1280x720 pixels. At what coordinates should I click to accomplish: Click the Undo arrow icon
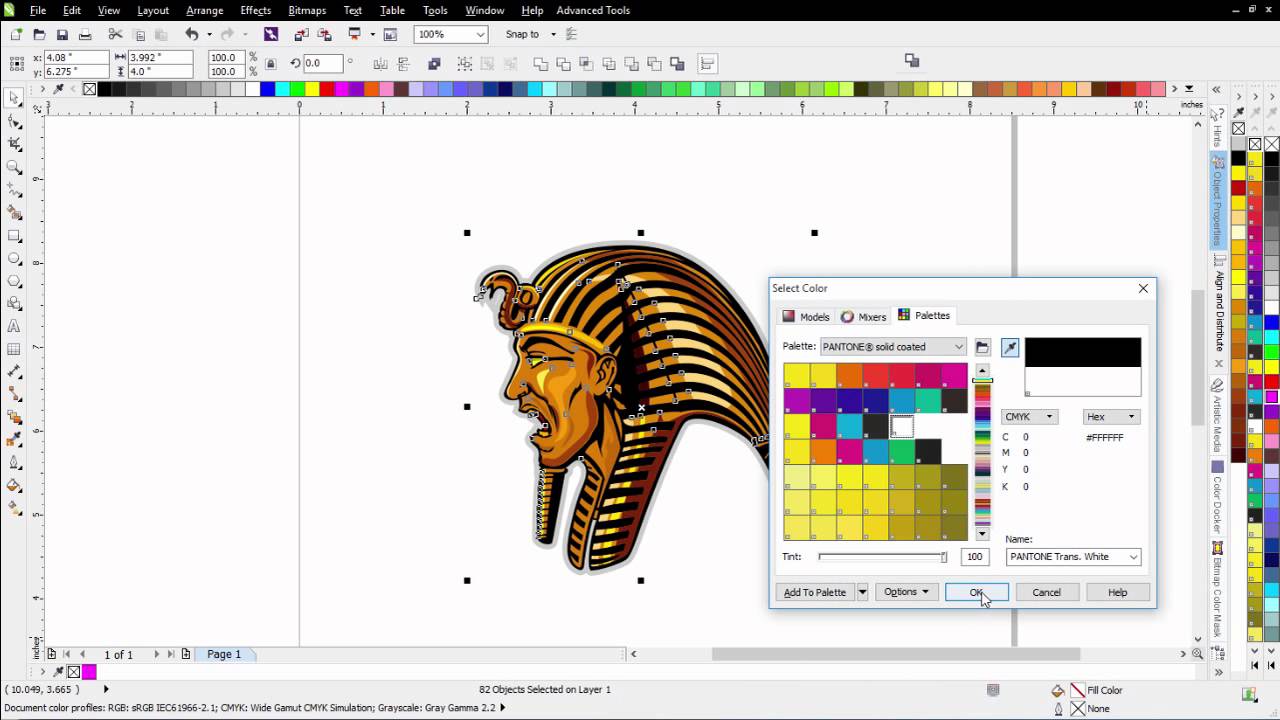point(191,34)
